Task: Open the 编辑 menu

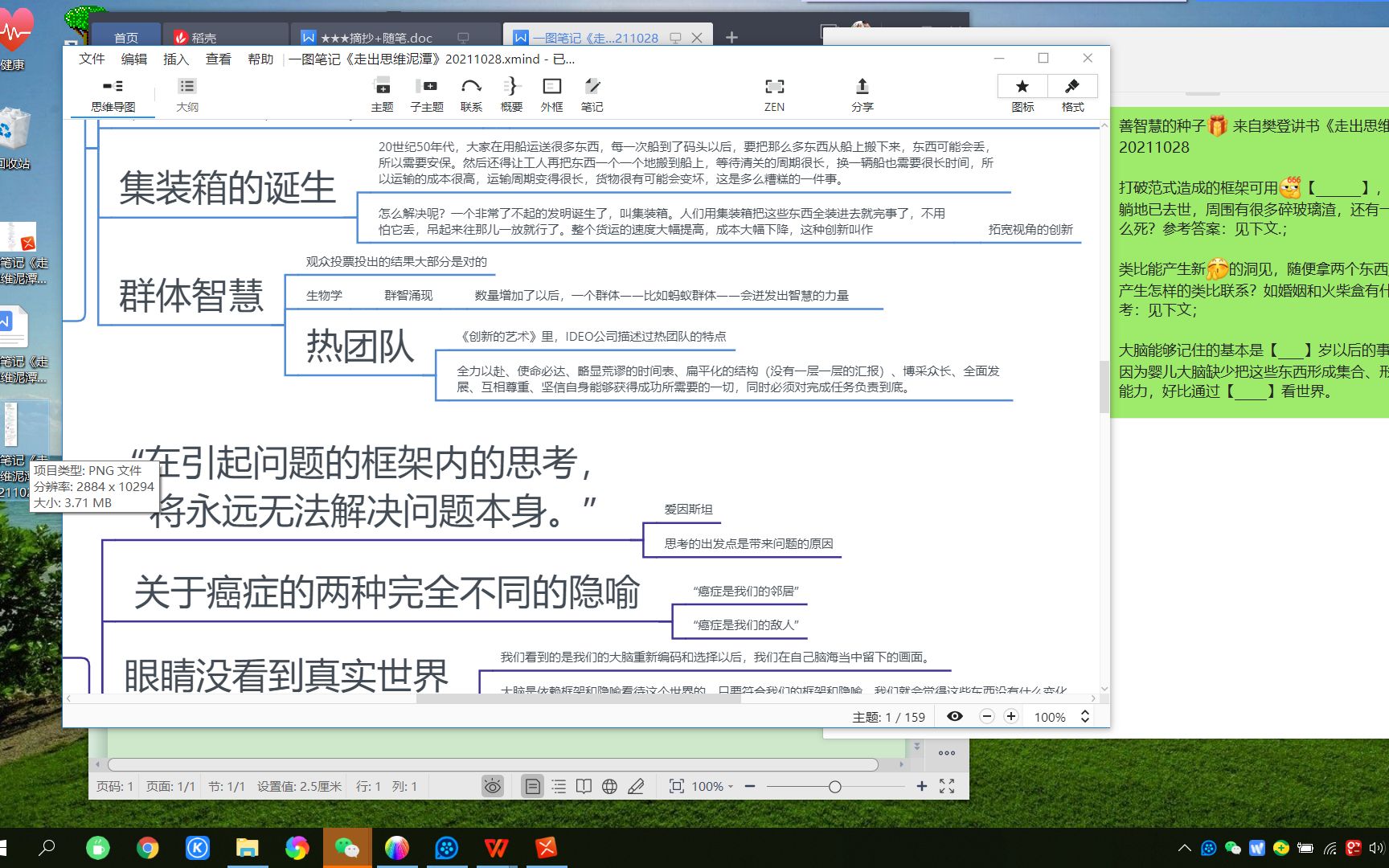Action: pos(134,59)
